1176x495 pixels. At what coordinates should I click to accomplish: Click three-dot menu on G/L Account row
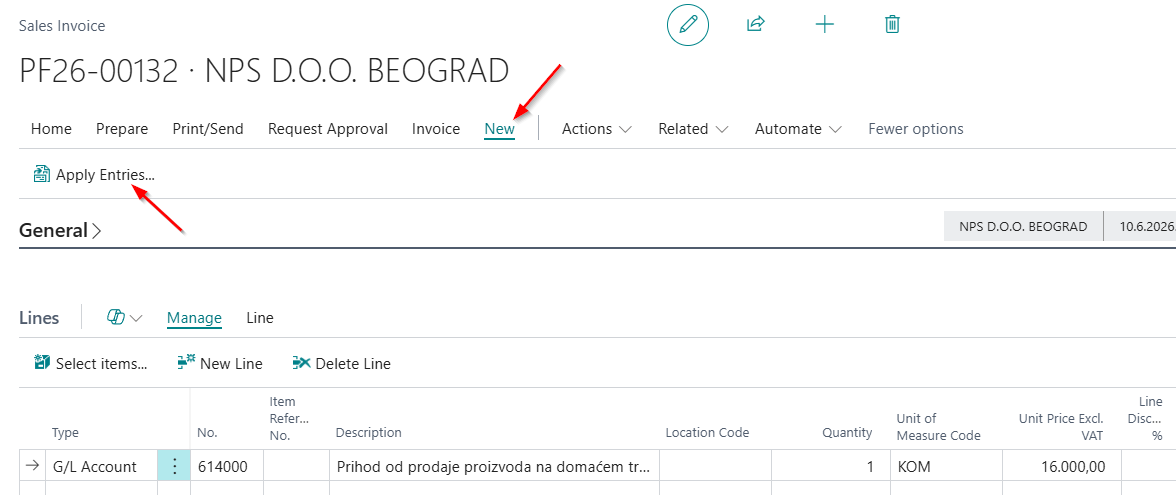click(174, 466)
